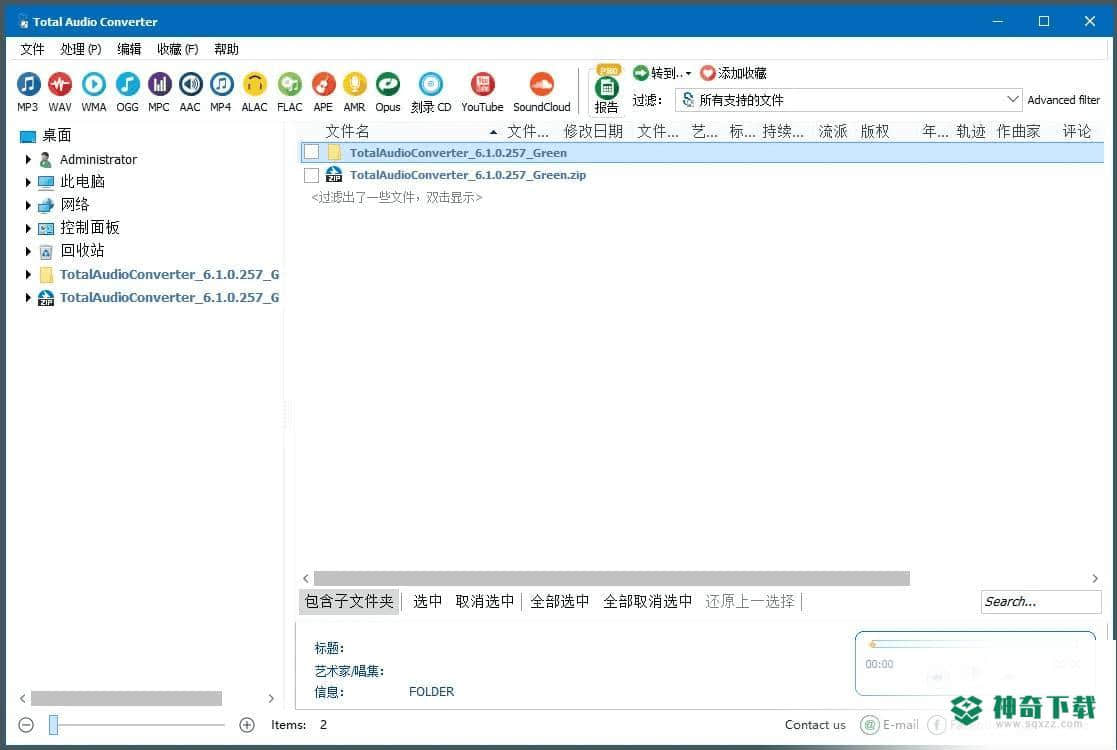Click the 作曲家 composer column header
This screenshot has width=1117, height=750.
click(1019, 131)
